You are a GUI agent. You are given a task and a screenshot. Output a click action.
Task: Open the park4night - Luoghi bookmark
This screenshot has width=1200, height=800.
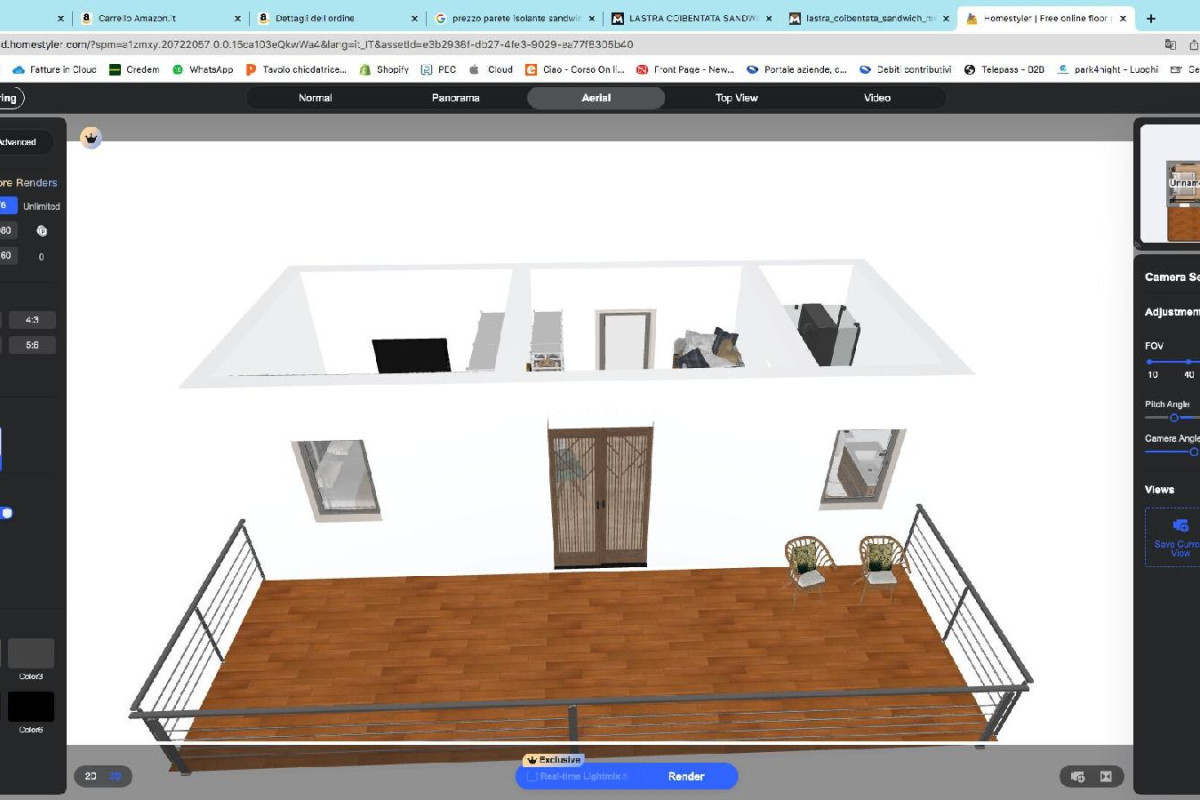pos(1109,70)
